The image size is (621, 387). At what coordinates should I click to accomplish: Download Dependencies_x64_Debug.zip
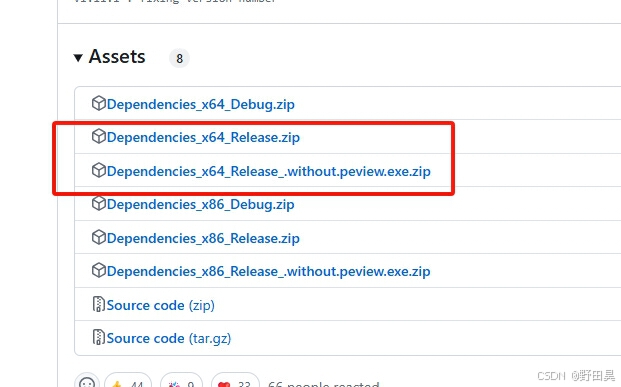(x=201, y=105)
